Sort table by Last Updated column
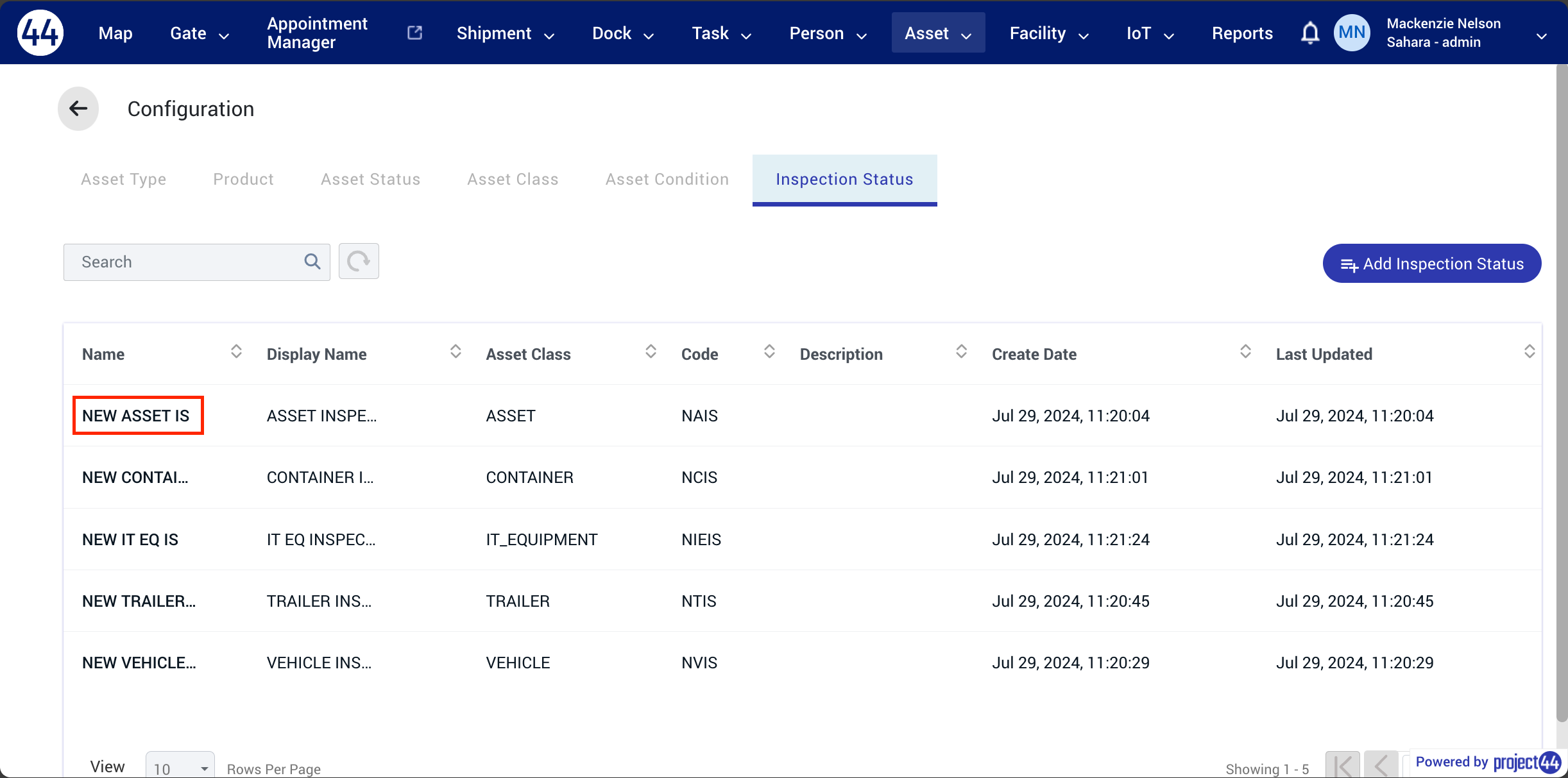Image resolution: width=1568 pixels, height=778 pixels. click(x=1530, y=351)
